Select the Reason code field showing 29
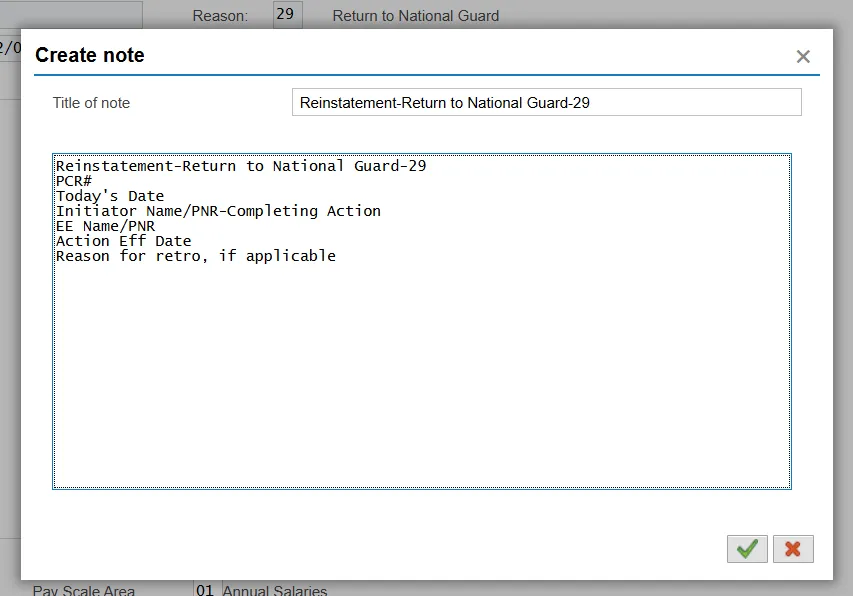Viewport: 853px width, 596px height. [x=287, y=15]
